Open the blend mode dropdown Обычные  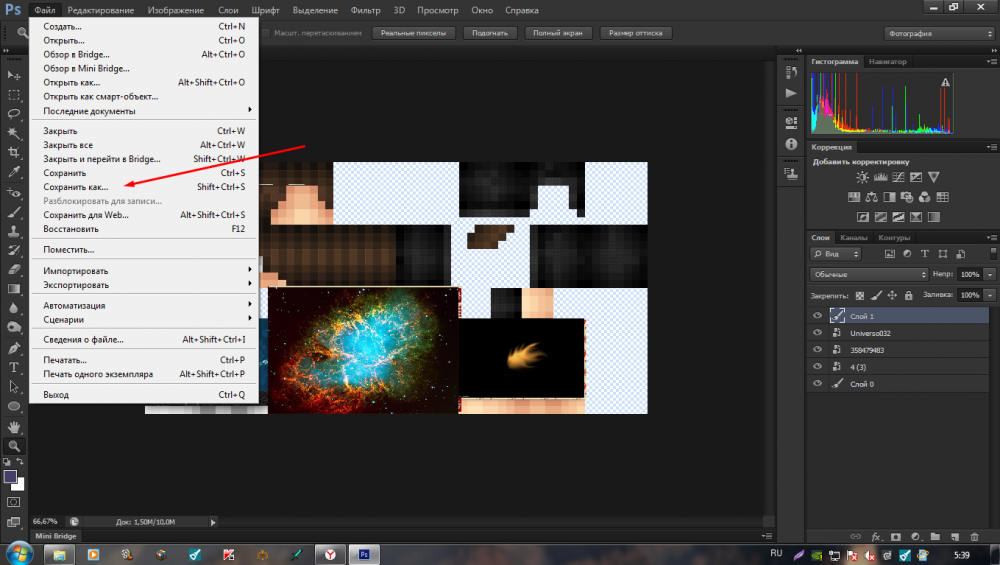click(x=868, y=274)
